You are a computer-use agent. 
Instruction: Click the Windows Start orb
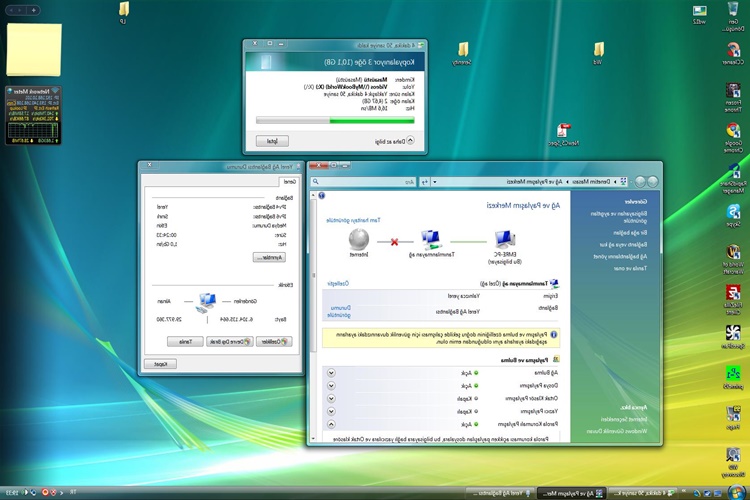click(737, 492)
